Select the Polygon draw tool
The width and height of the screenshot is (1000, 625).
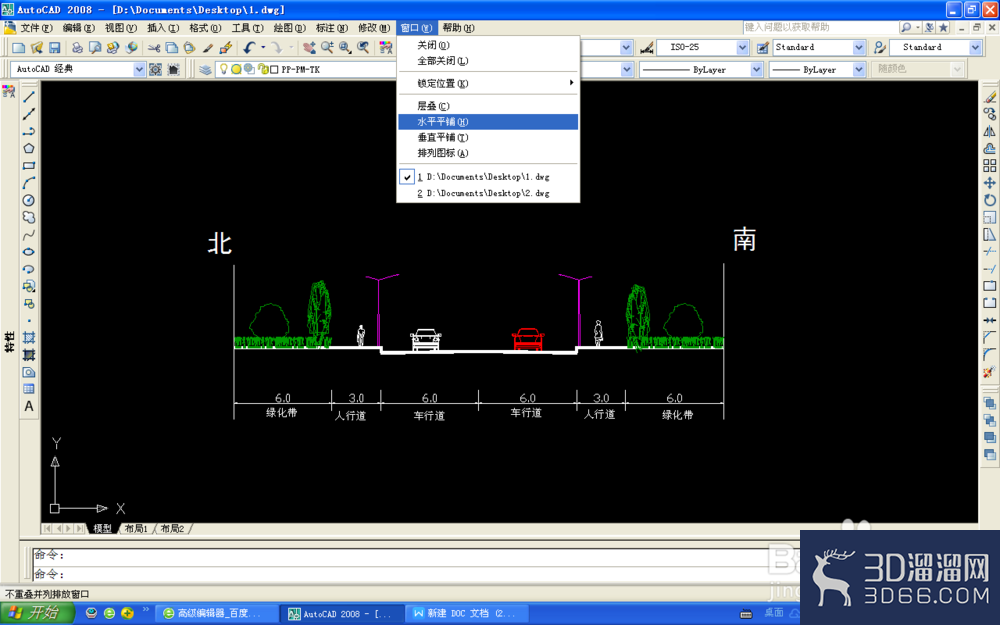[x=29, y=149]
